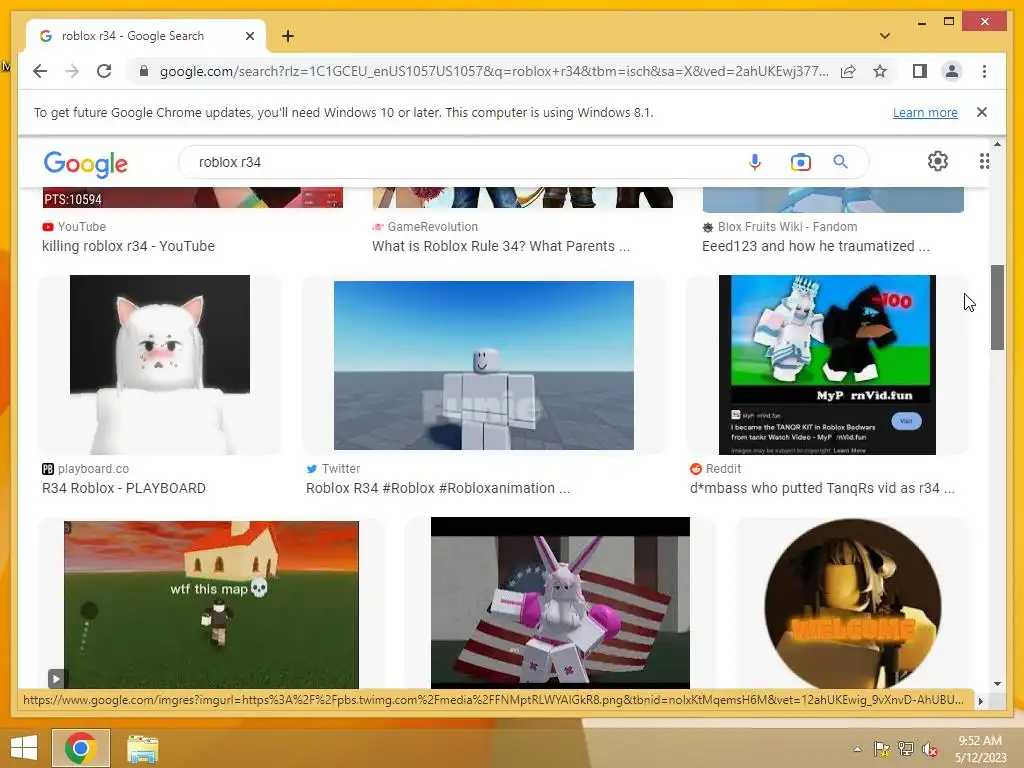Click the scrollbar down arrow

pyautogui.click(x=997, y=684)
